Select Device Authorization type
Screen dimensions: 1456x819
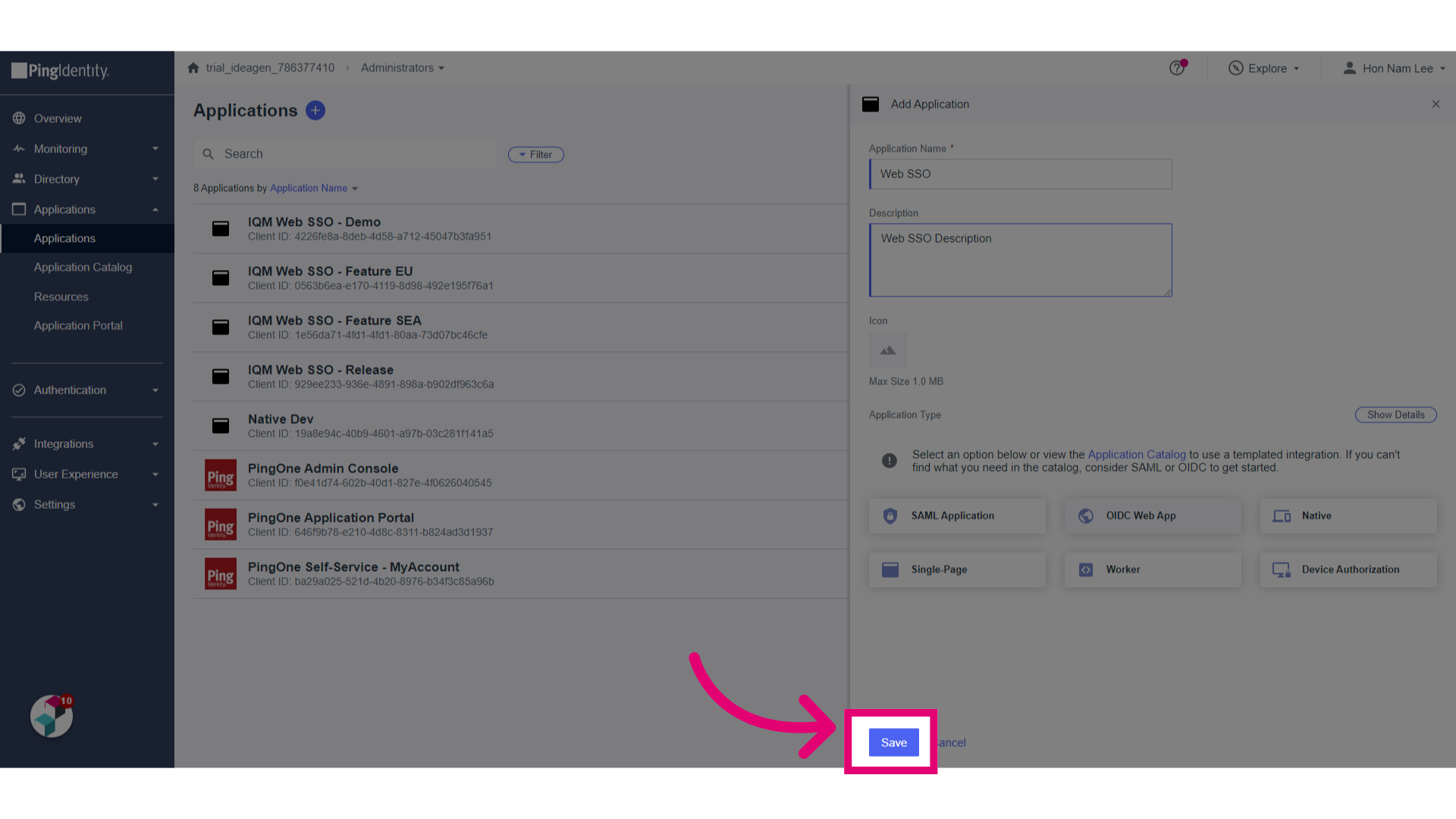1348,570
